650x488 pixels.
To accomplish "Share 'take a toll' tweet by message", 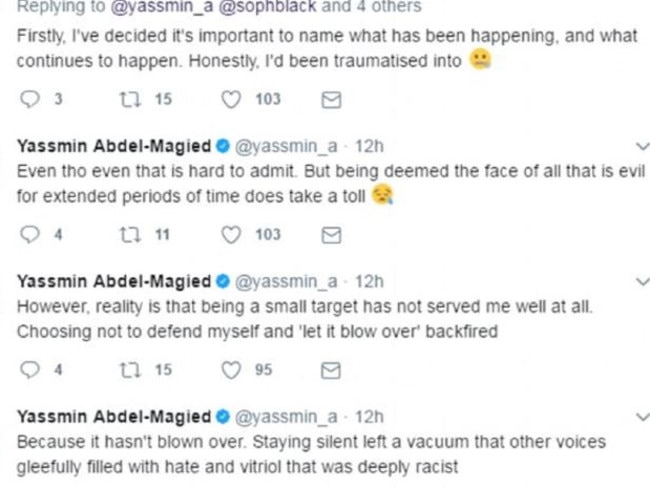I will tap(331, 235).
